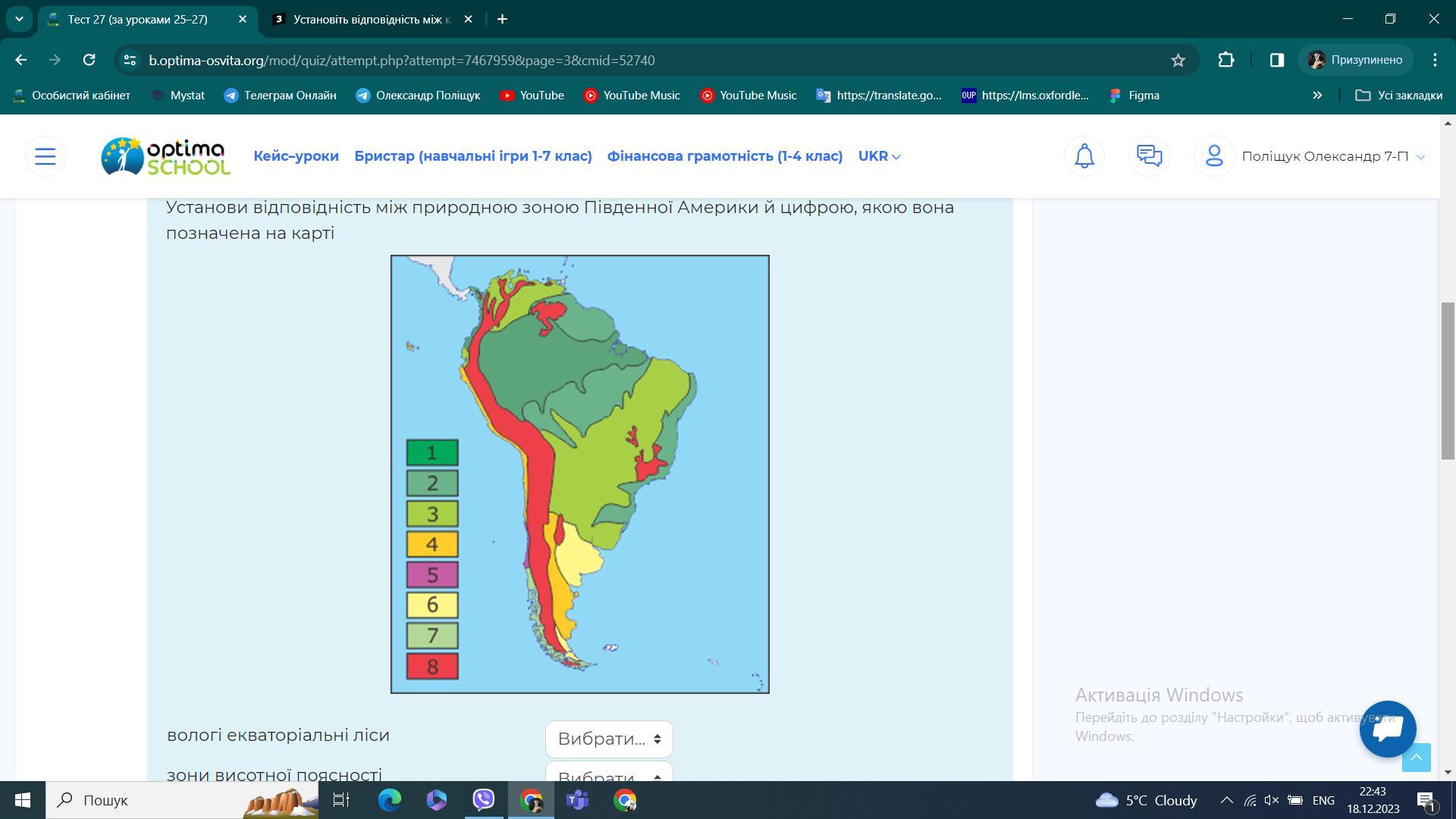Open Chrome extensions puzzle icon
1456x819 pixels.
coord(1226,60)
